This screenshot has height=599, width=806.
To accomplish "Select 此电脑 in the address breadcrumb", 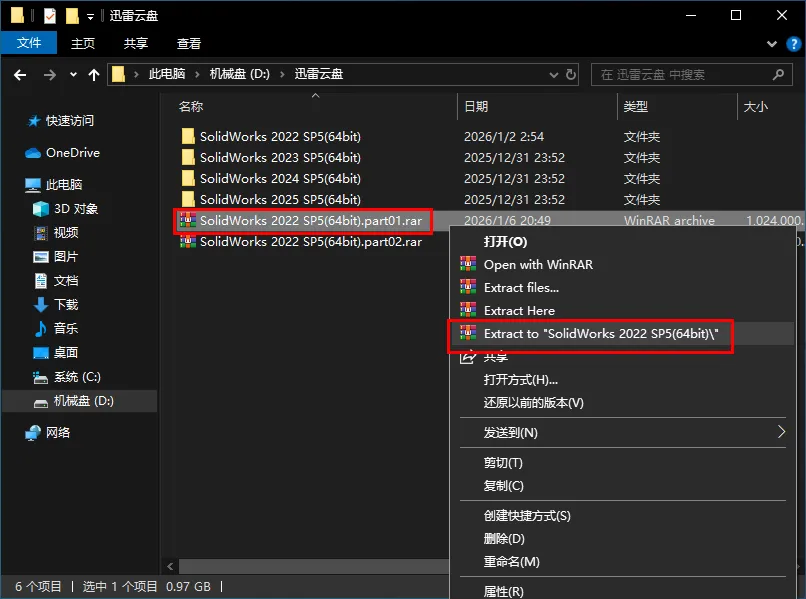I will coord(167,74).
